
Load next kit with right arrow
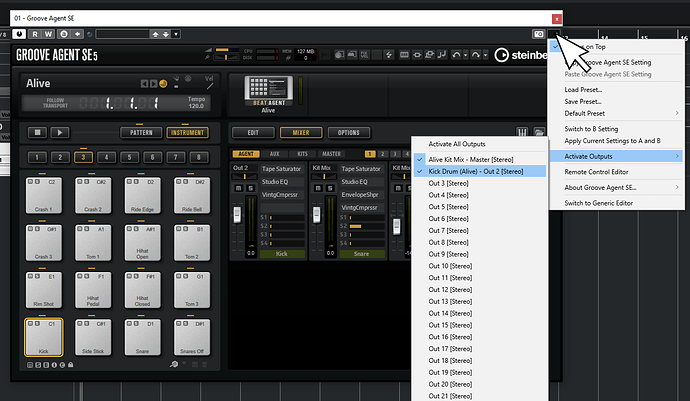point(153,84)
